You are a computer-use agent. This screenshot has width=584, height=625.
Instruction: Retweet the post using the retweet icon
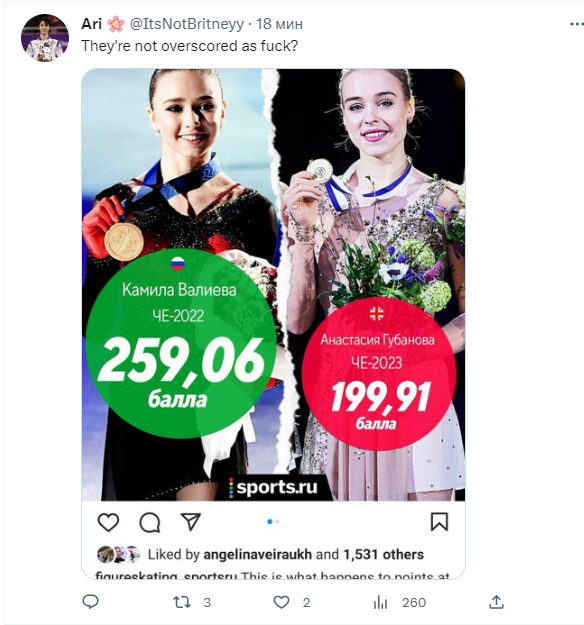click(x=182, y=602)
